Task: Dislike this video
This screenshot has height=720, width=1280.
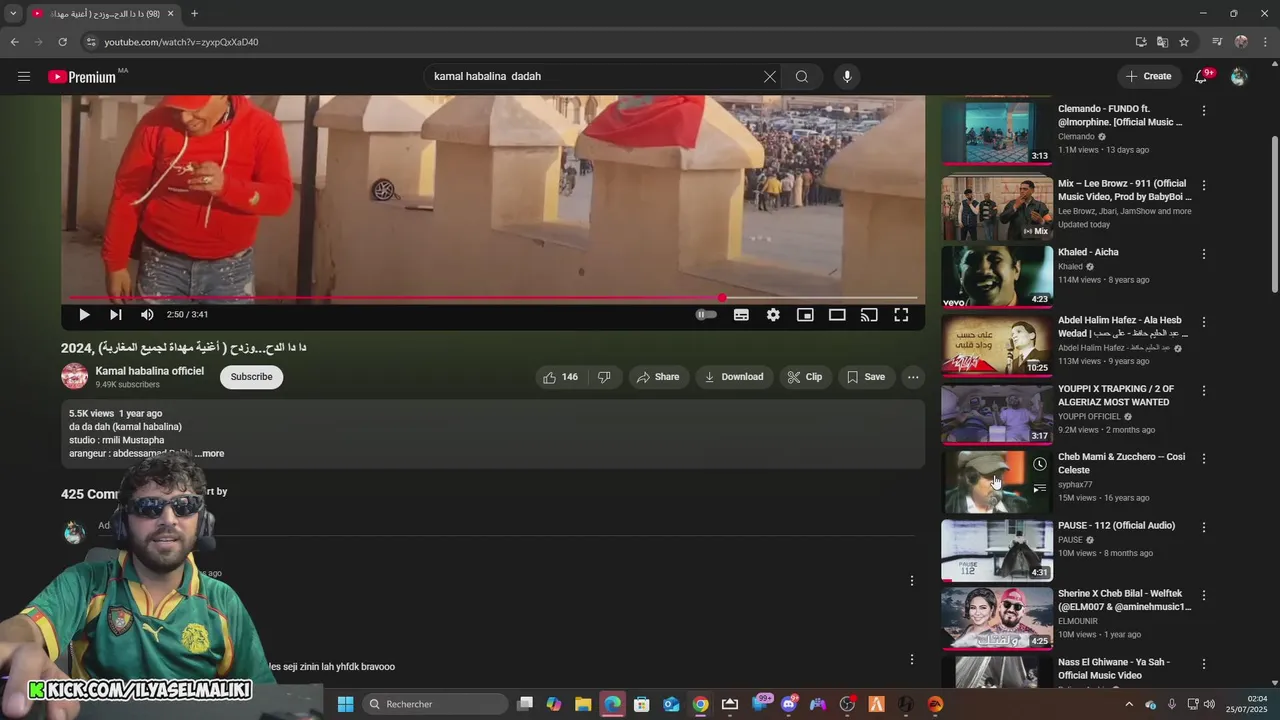Action: [604, 377]
